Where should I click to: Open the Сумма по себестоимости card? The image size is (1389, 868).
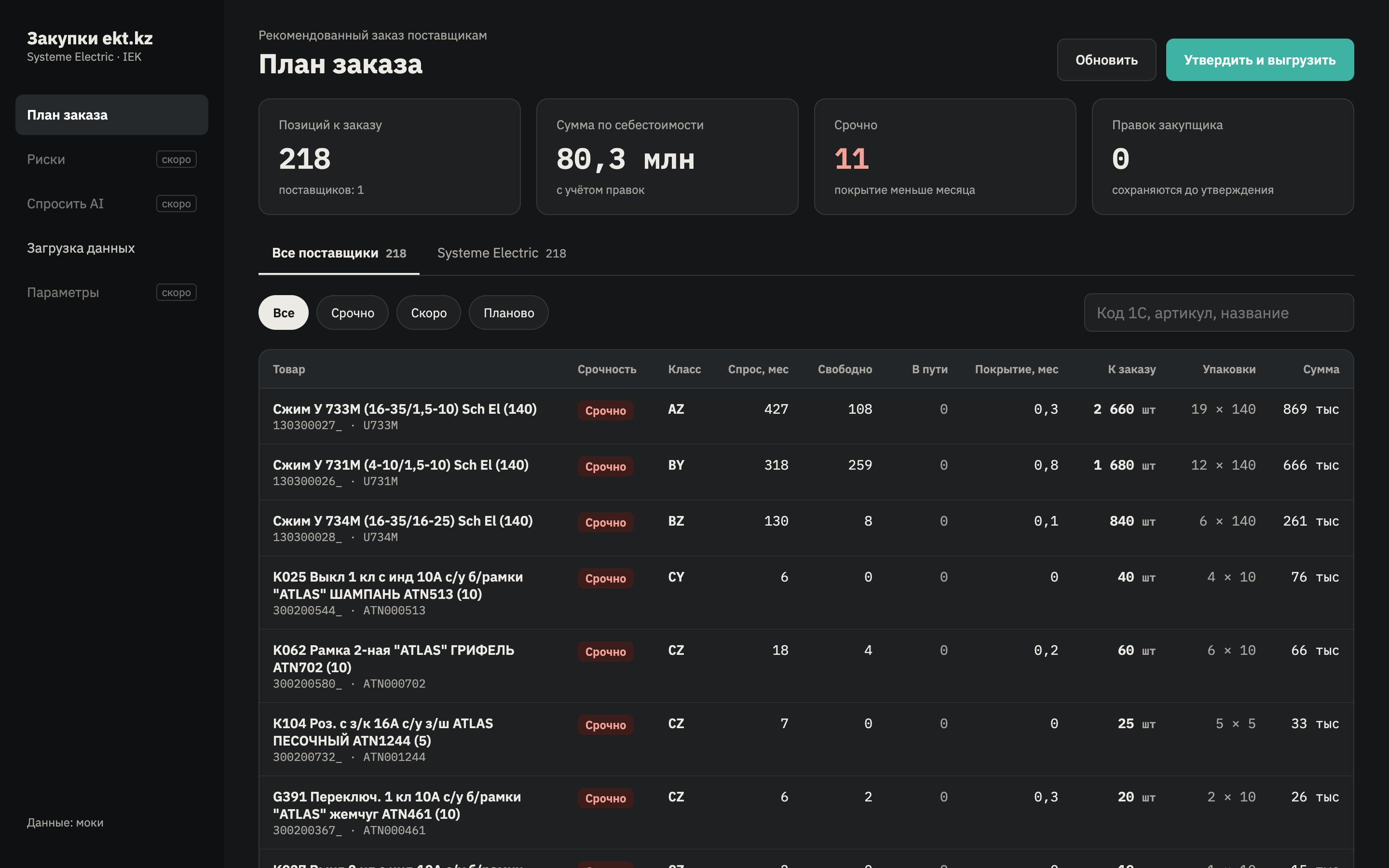tap(667, 157)
